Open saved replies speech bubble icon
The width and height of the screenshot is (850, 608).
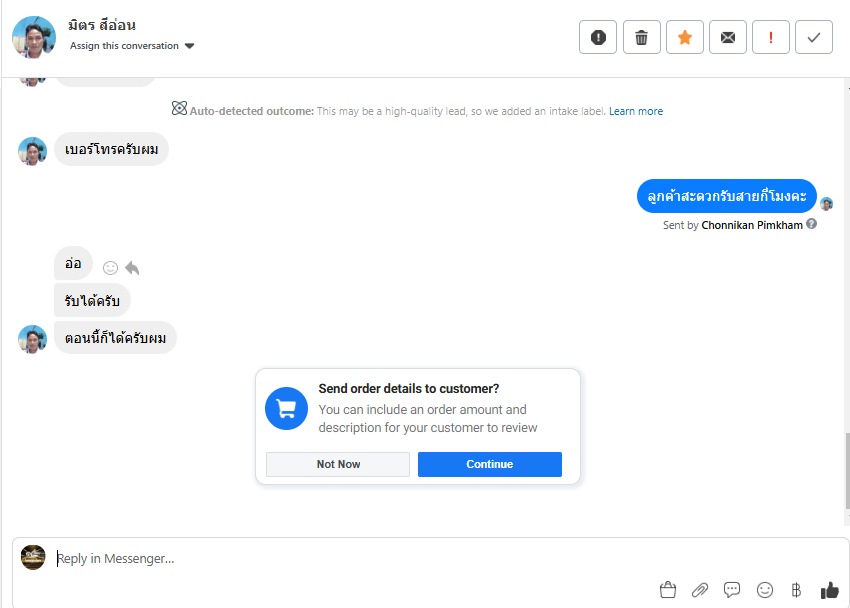tap(732, 590)
